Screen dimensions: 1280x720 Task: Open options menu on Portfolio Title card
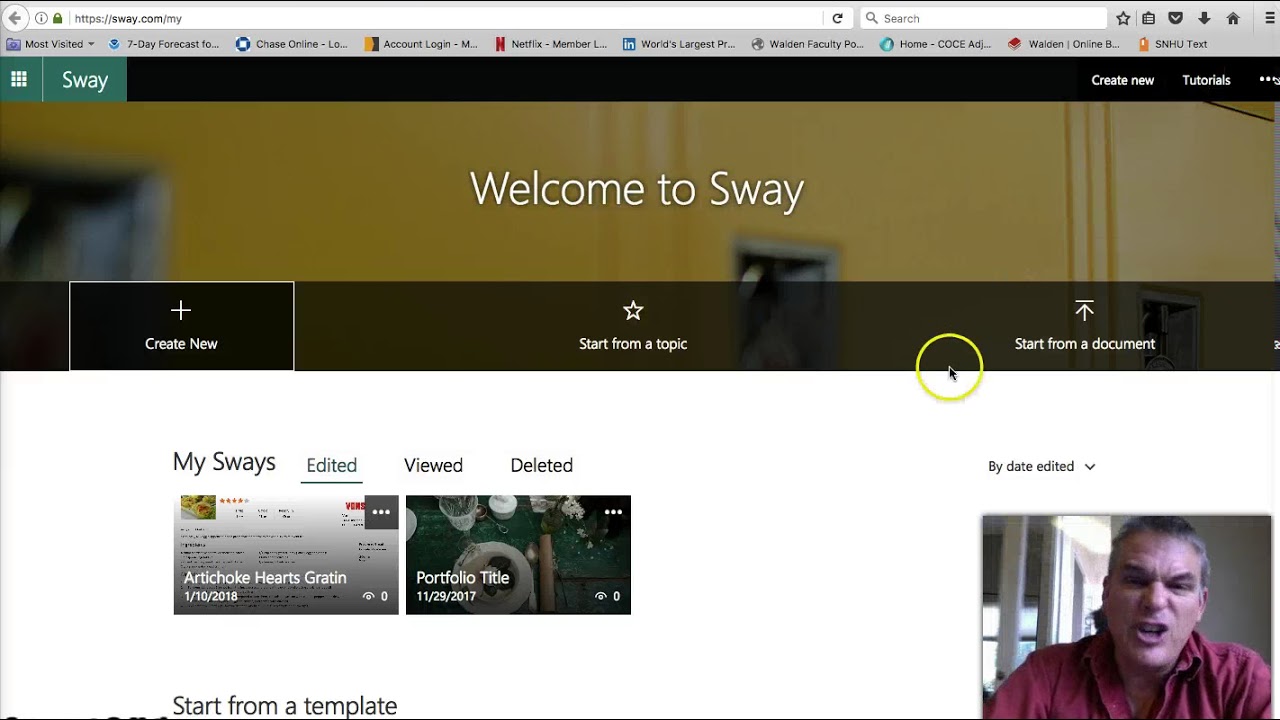click(613, 512)
